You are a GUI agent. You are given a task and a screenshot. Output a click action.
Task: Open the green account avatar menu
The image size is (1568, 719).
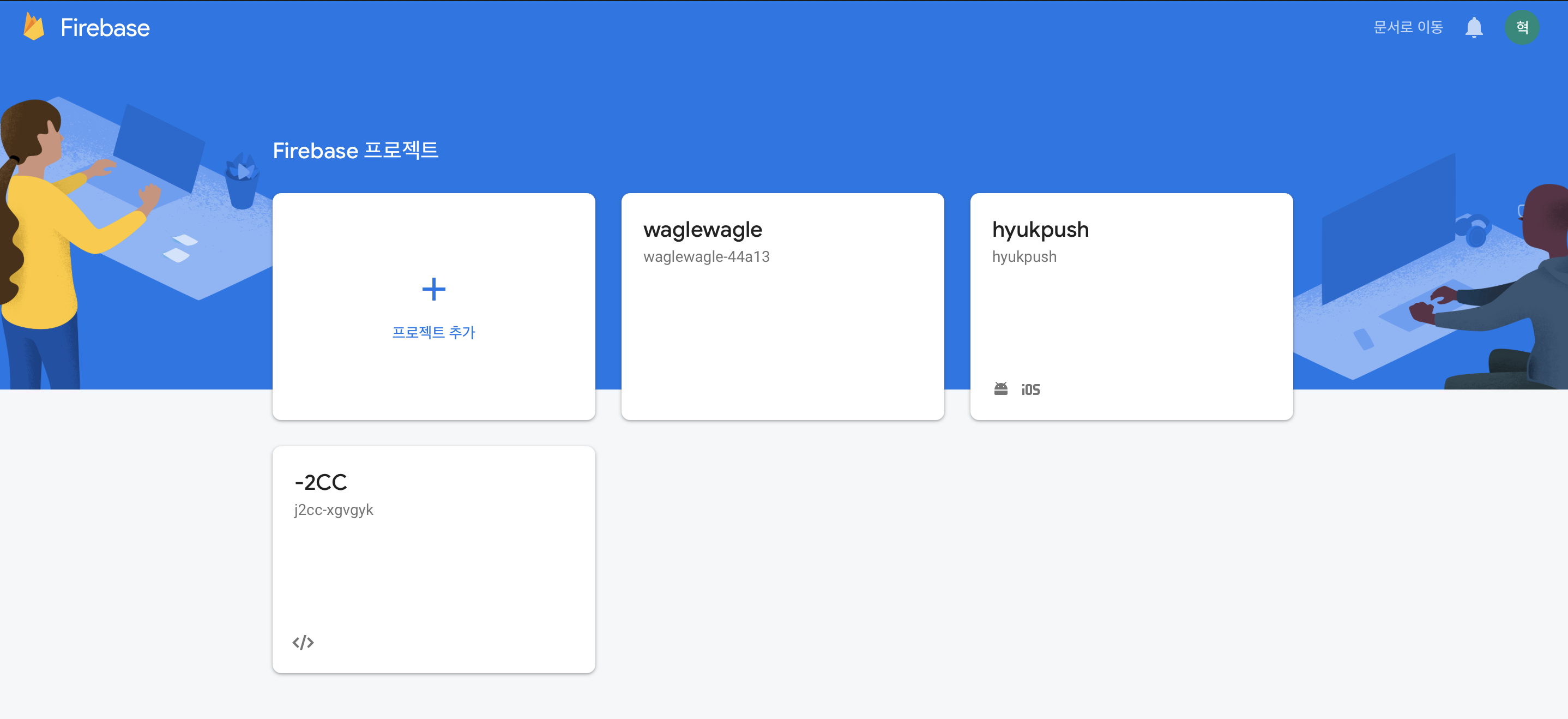(1522, 27)
